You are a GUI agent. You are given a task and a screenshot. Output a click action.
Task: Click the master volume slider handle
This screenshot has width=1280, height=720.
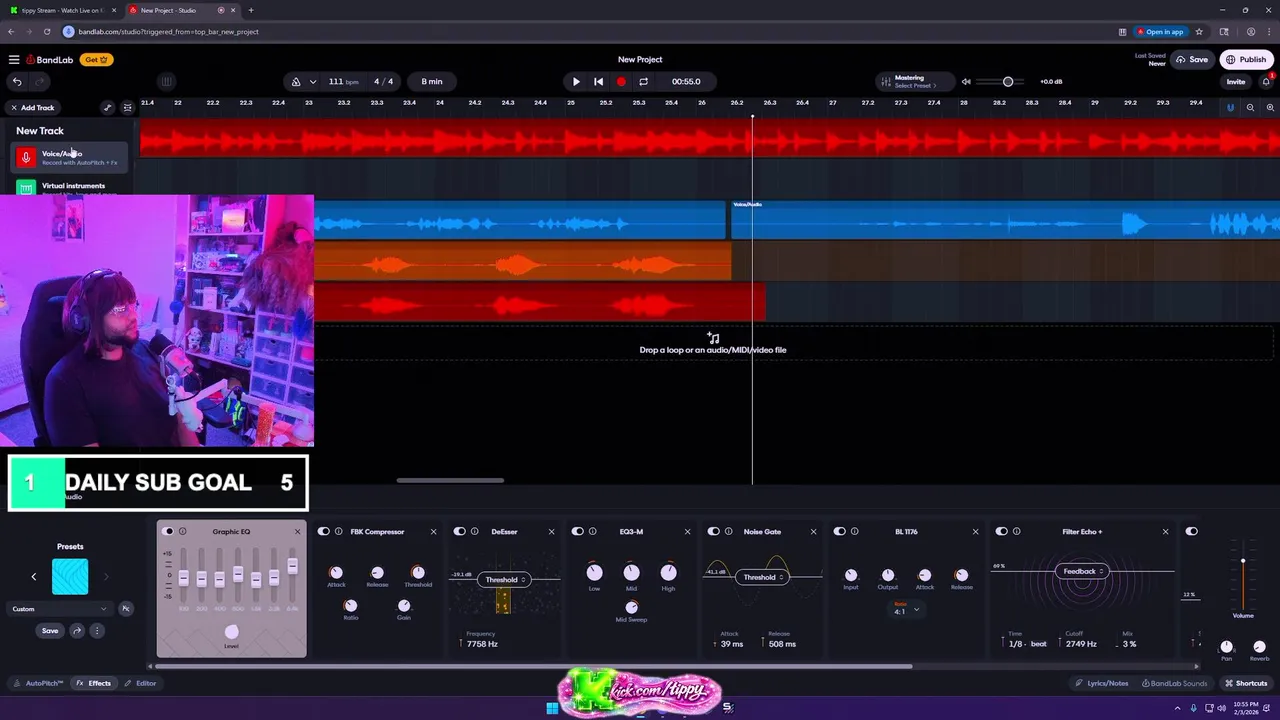[1008, 82]
